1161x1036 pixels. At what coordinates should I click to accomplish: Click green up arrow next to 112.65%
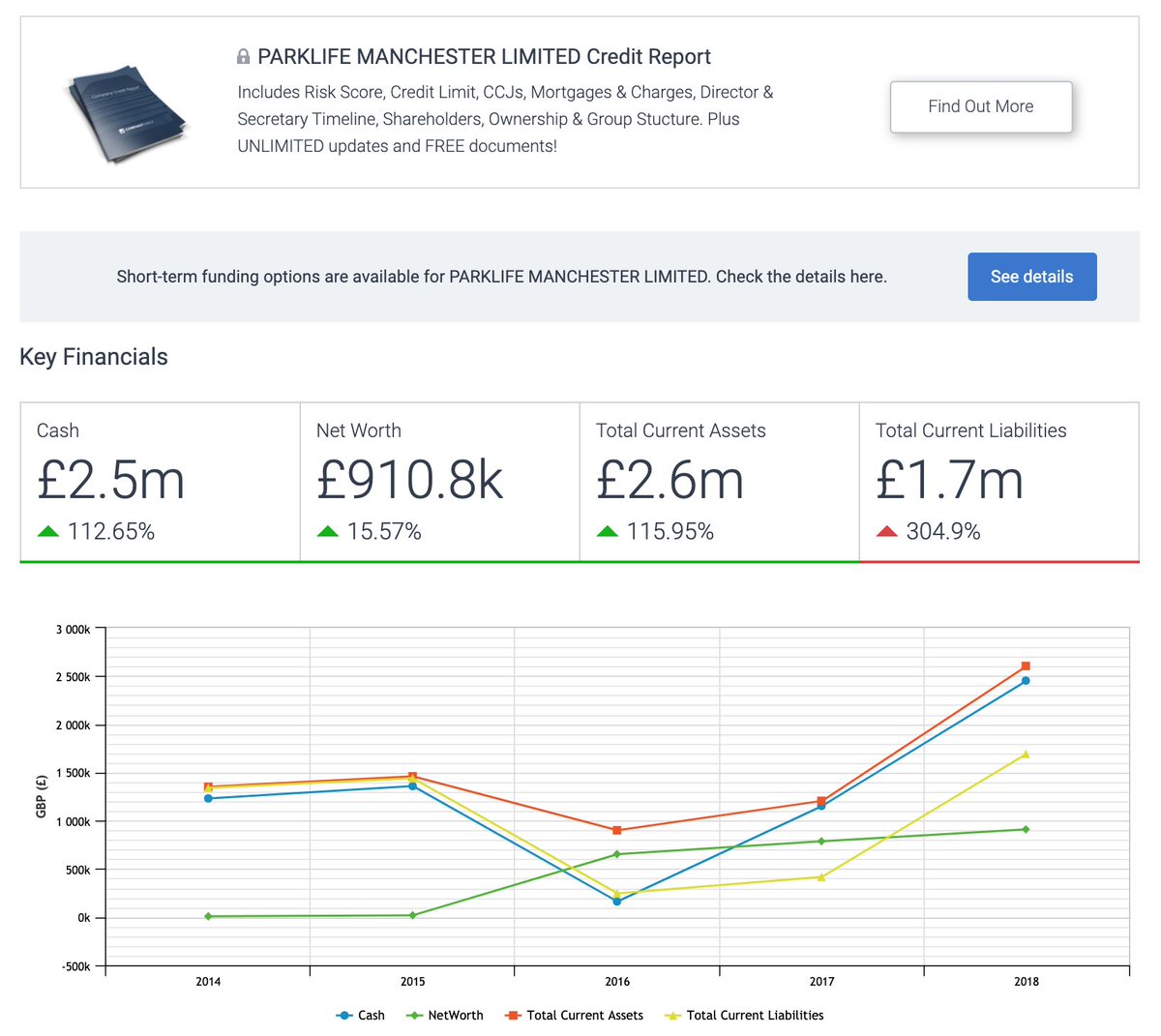click(48, 531)
